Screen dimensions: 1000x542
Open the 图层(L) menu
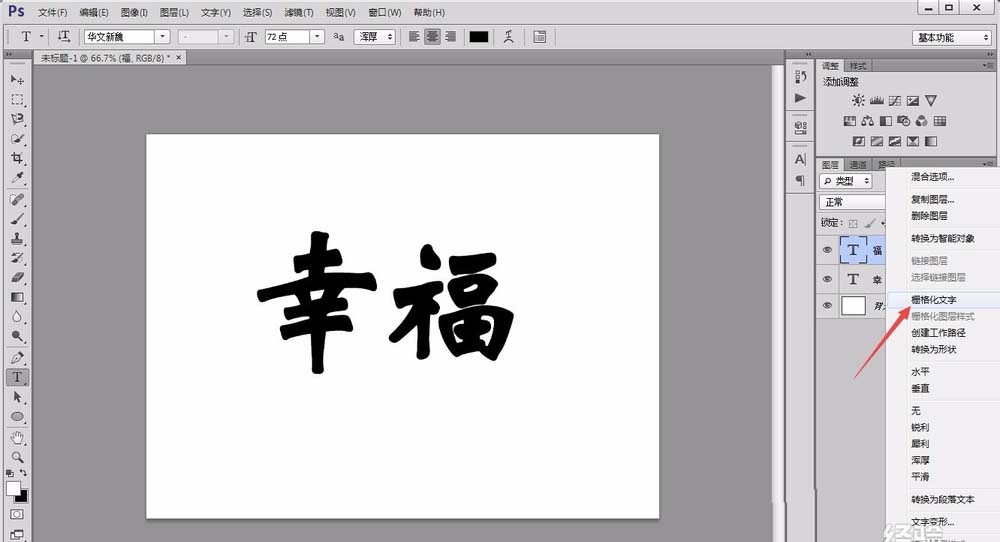click(x=174, y=12)
